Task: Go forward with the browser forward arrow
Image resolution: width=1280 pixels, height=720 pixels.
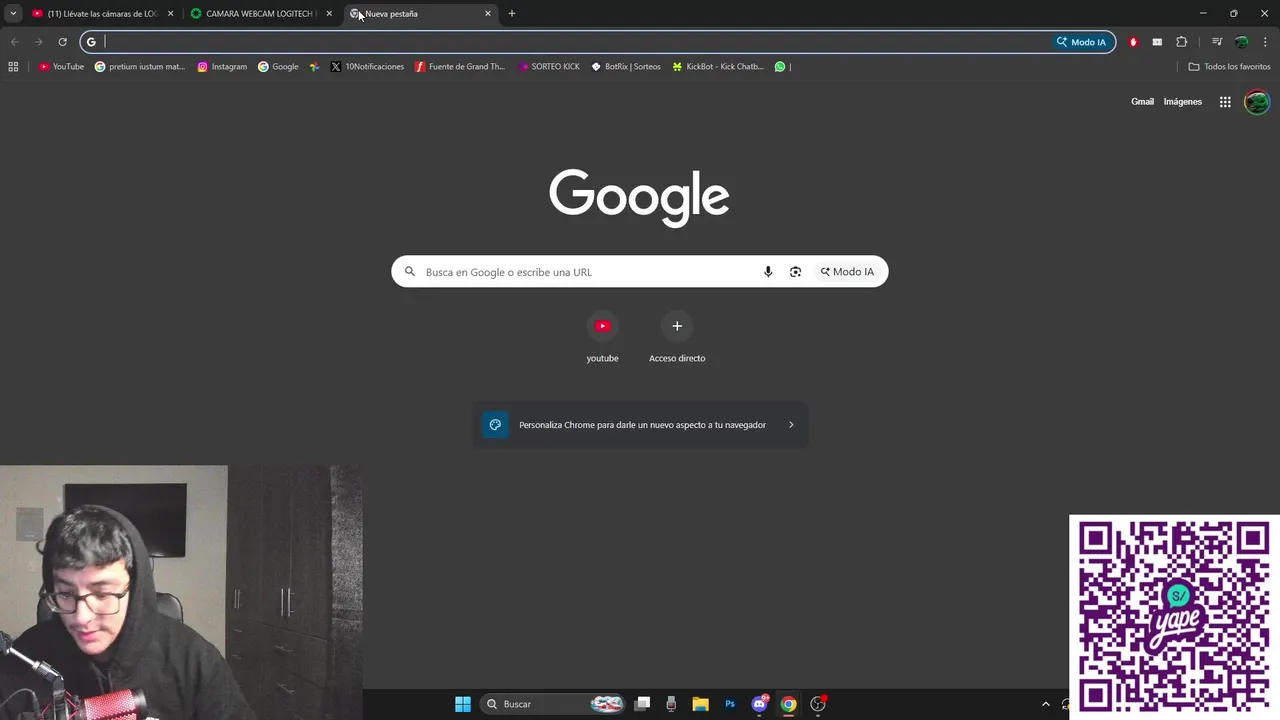Action: click(x=38, y=42)
